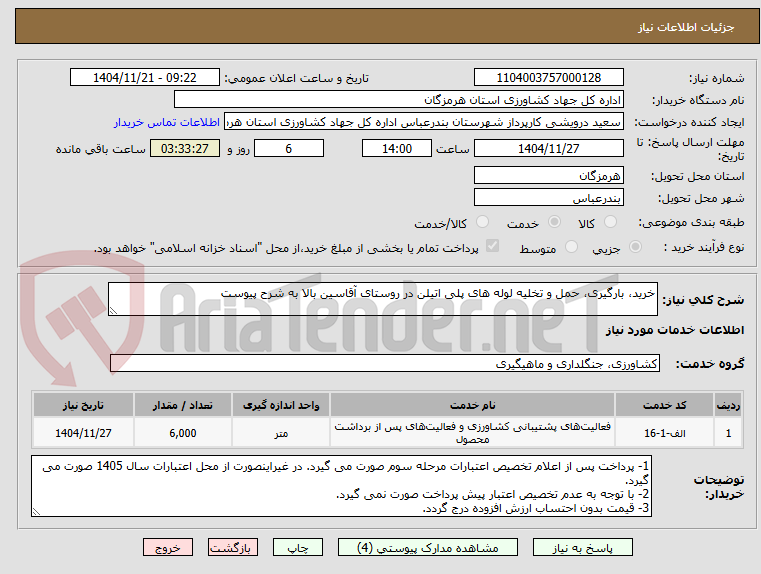Click the نام خدمت column header

[x=472, y=405]
